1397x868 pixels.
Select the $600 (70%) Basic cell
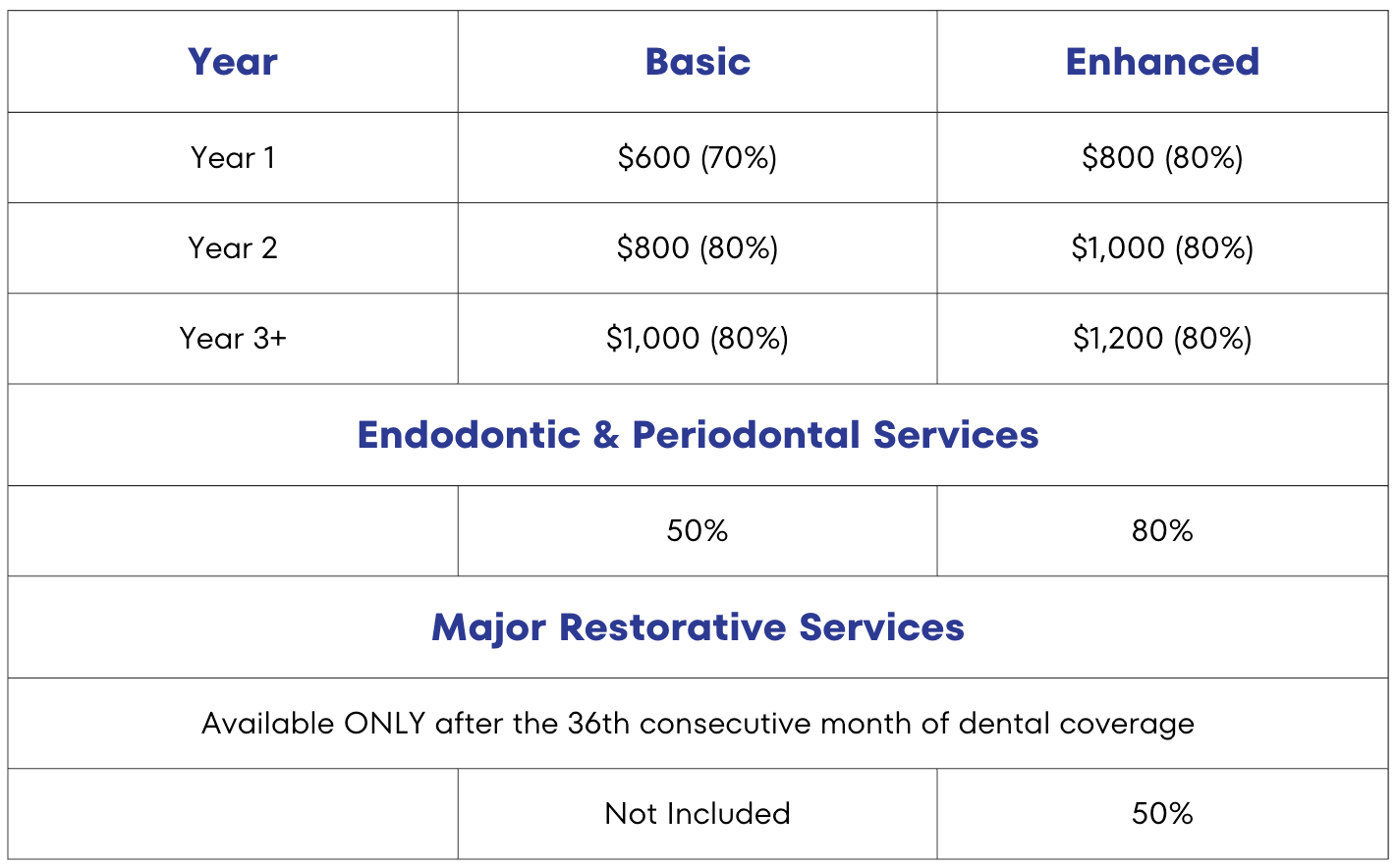click(x=698, y=157)
